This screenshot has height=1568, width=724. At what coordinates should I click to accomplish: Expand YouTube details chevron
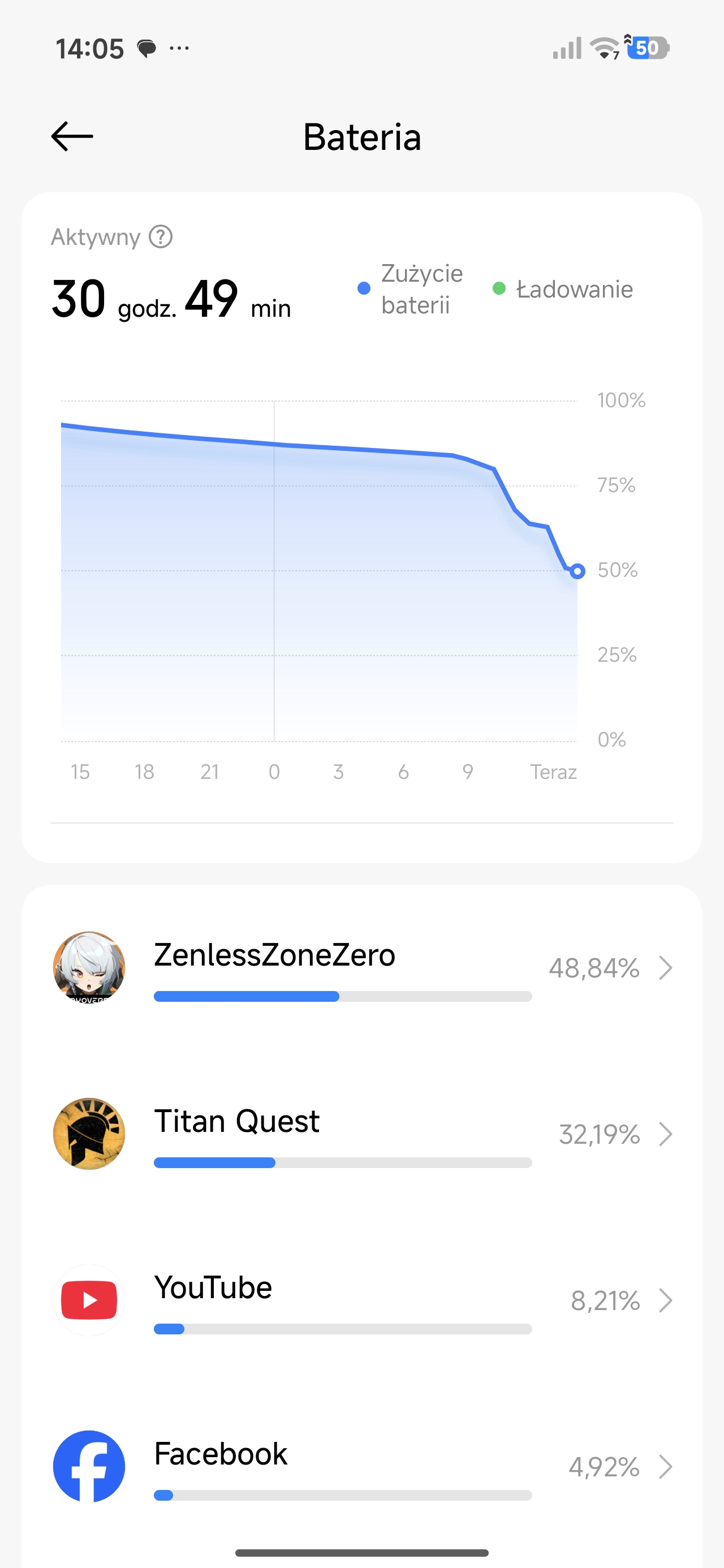point(666,1301)
